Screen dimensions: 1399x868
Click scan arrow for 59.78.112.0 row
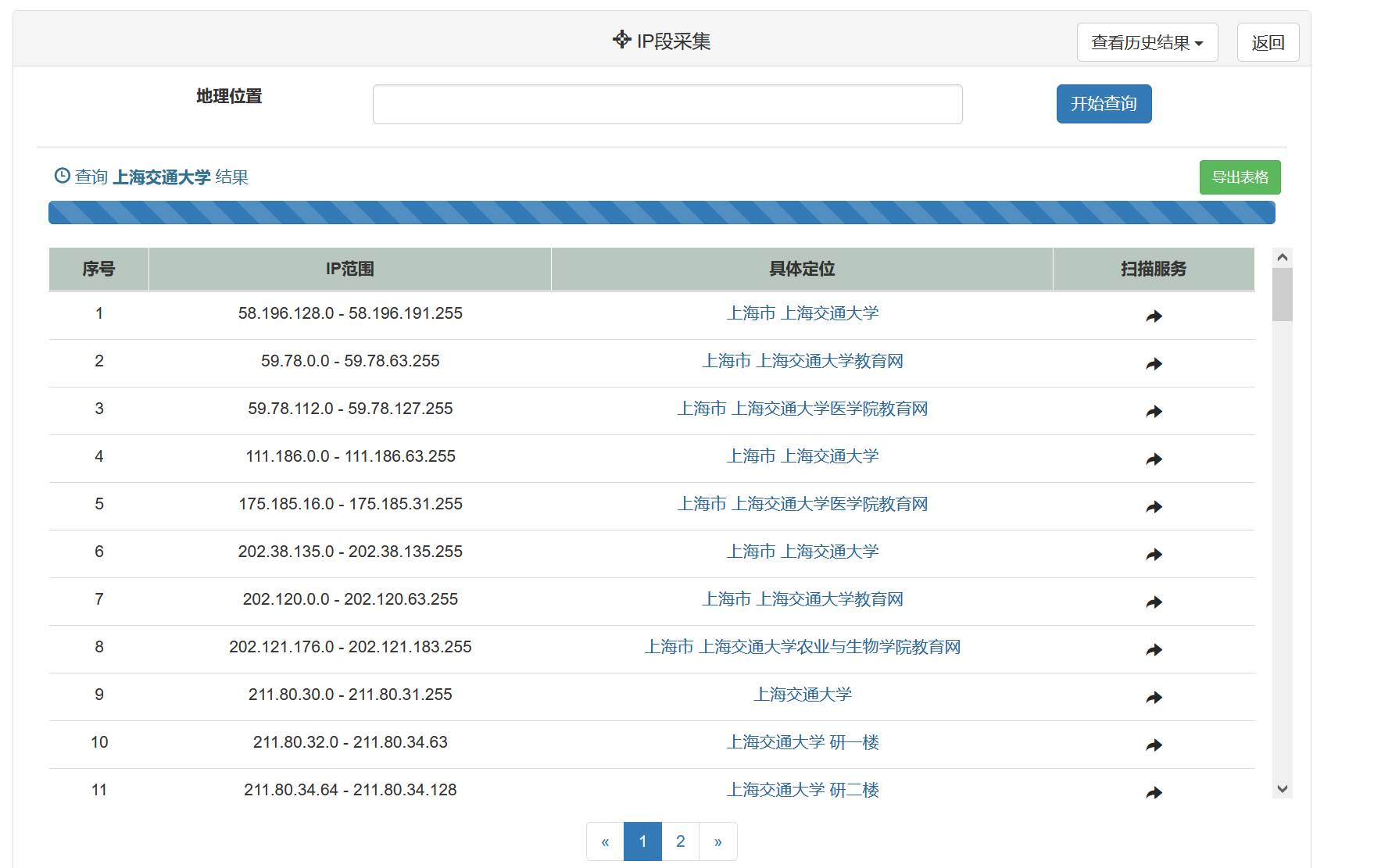(x=1154, y=411)
